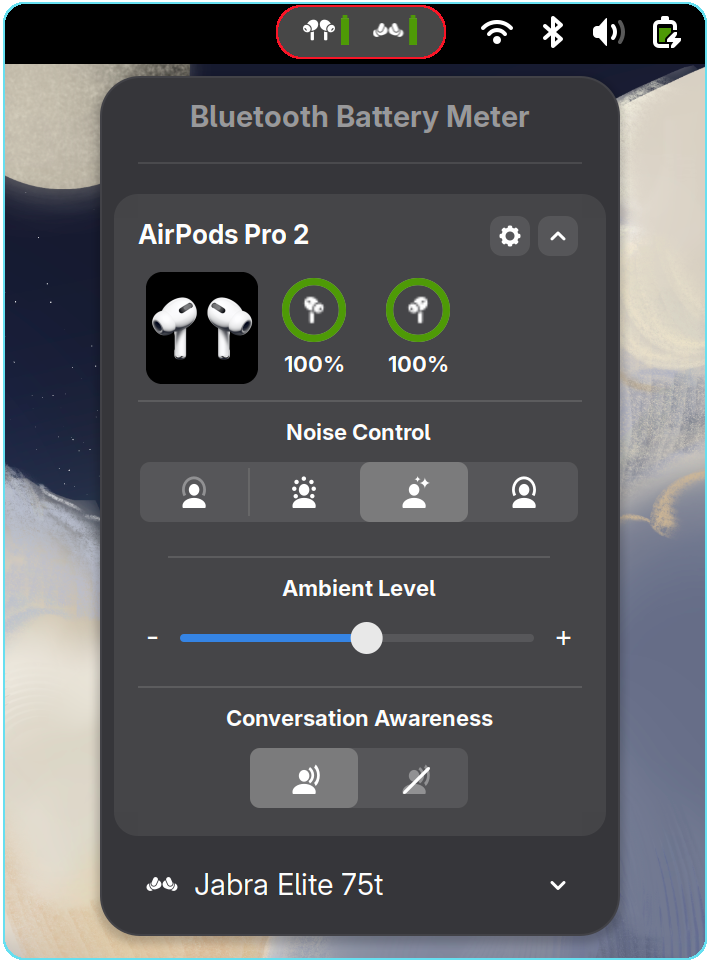Click the Ambient Level slider track
Viewport: 710px width, 962px height.
click(450, 638)
